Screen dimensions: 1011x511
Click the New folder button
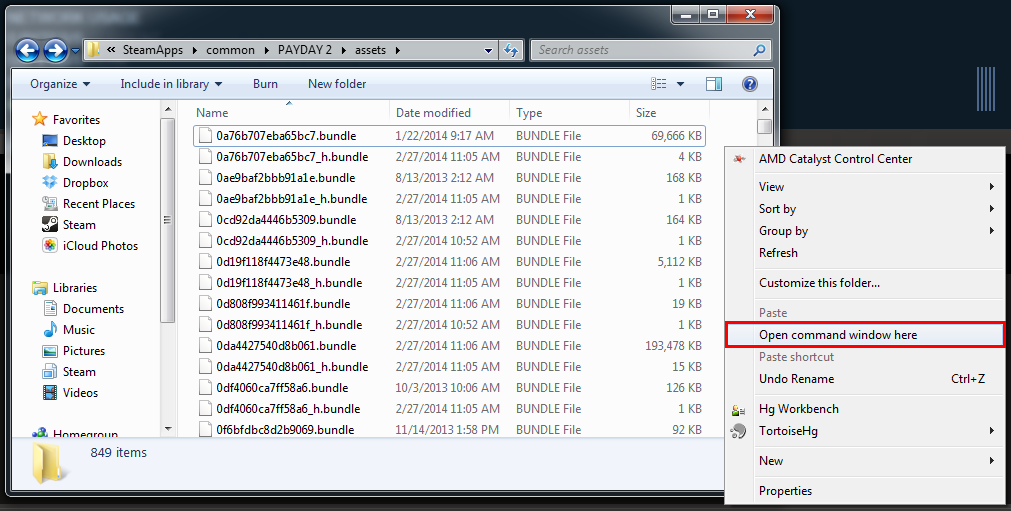click(x=337, y=84)
